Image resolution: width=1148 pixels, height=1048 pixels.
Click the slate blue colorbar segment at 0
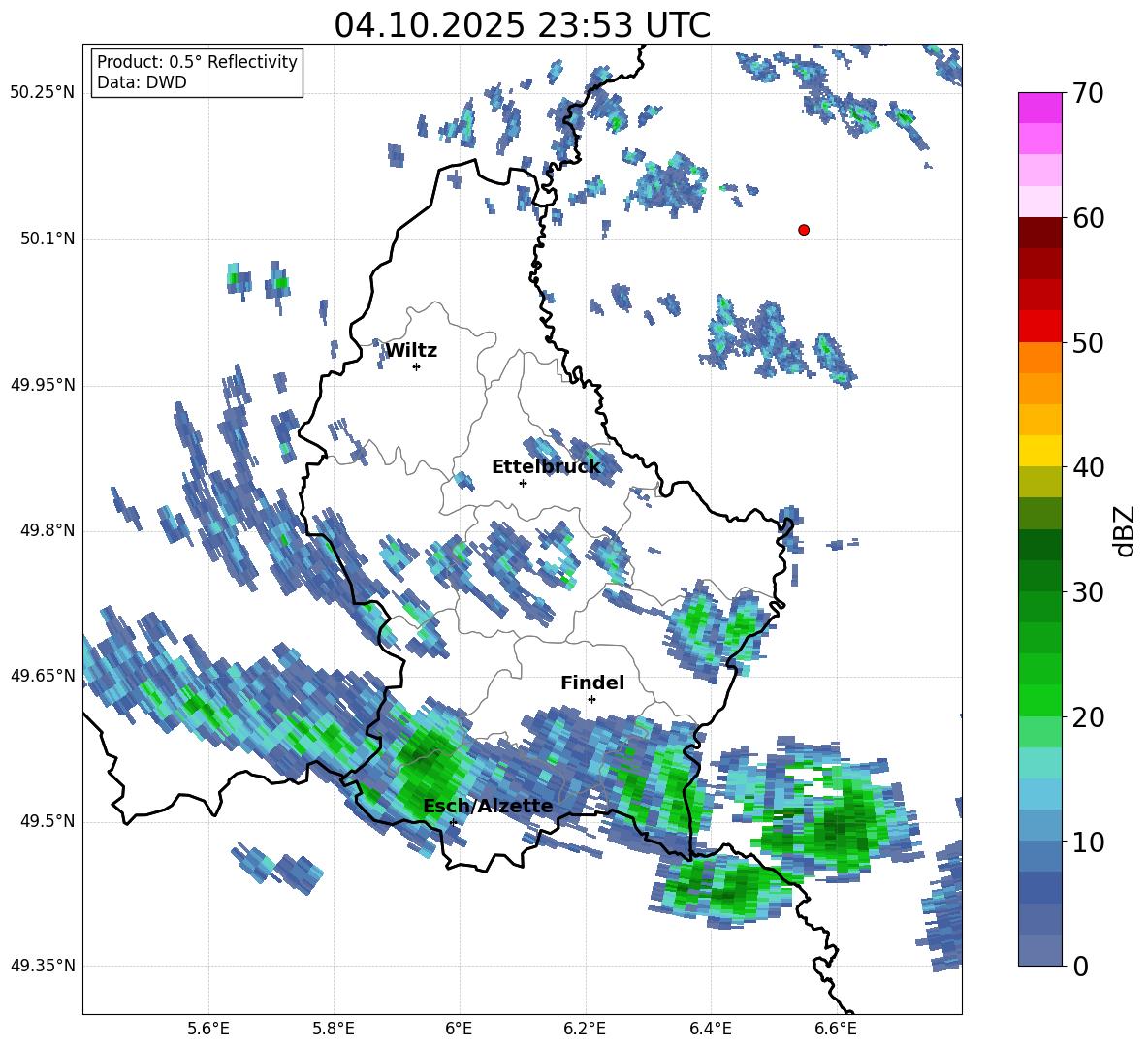tap(1039, 950)
